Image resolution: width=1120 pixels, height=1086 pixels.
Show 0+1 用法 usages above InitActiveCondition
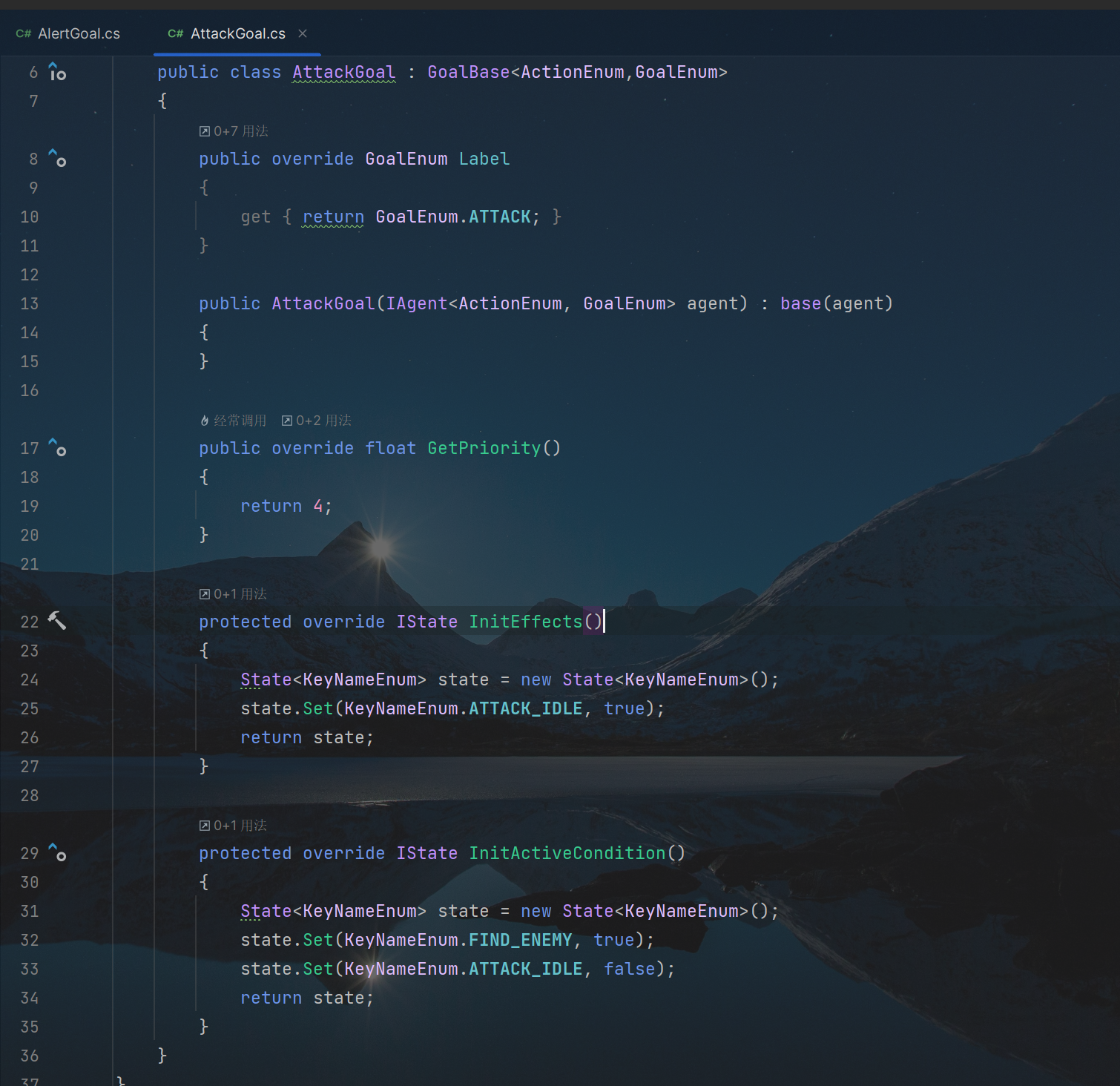[x=233, y=826]
